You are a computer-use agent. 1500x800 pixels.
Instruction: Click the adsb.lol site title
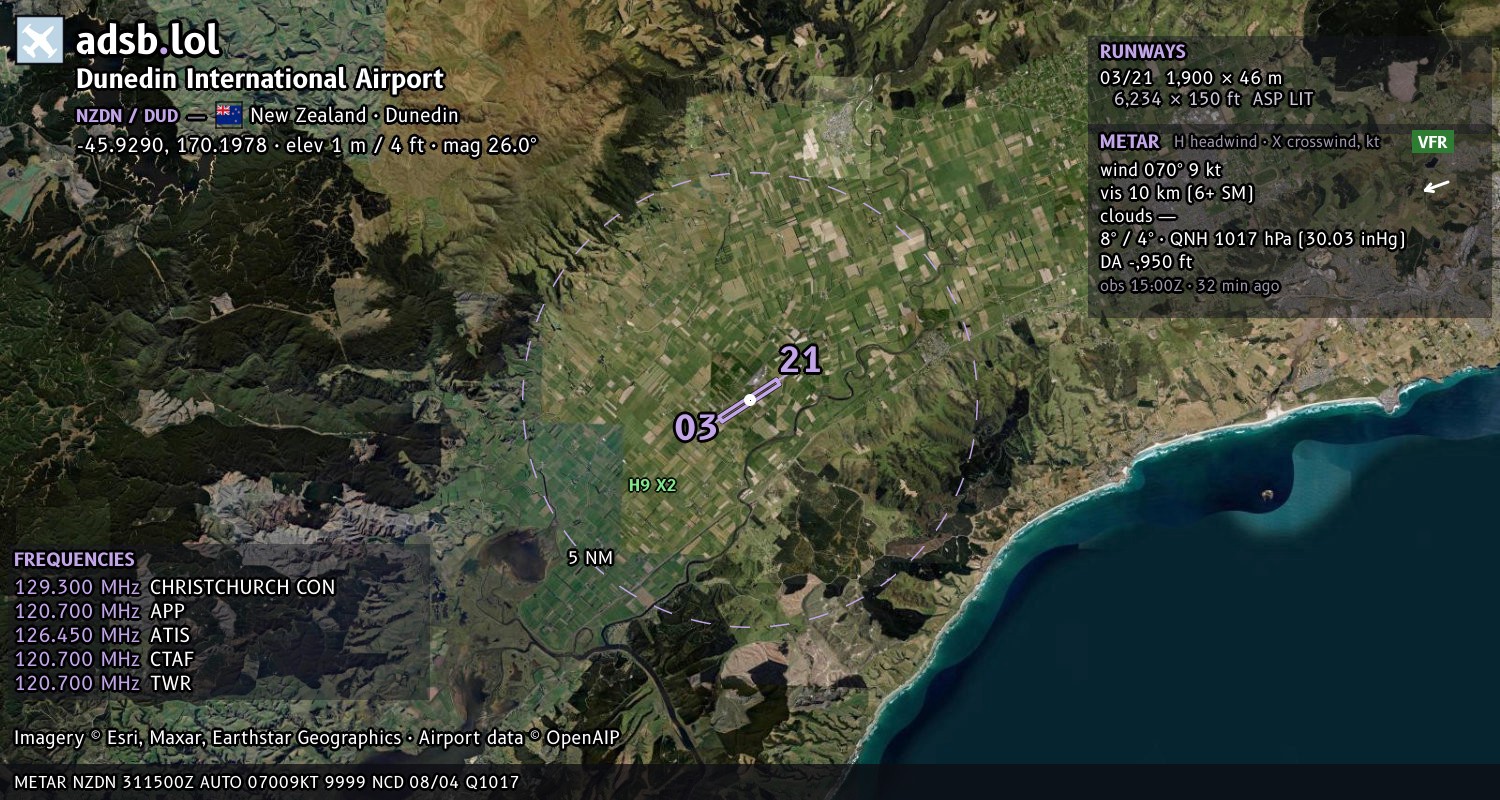coord(148,40)
